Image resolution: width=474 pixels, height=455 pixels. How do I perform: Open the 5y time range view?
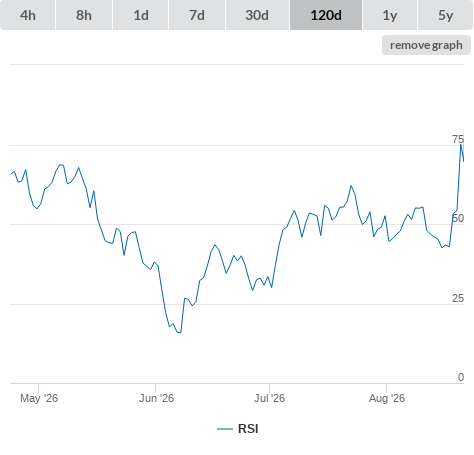pos(445,15)
